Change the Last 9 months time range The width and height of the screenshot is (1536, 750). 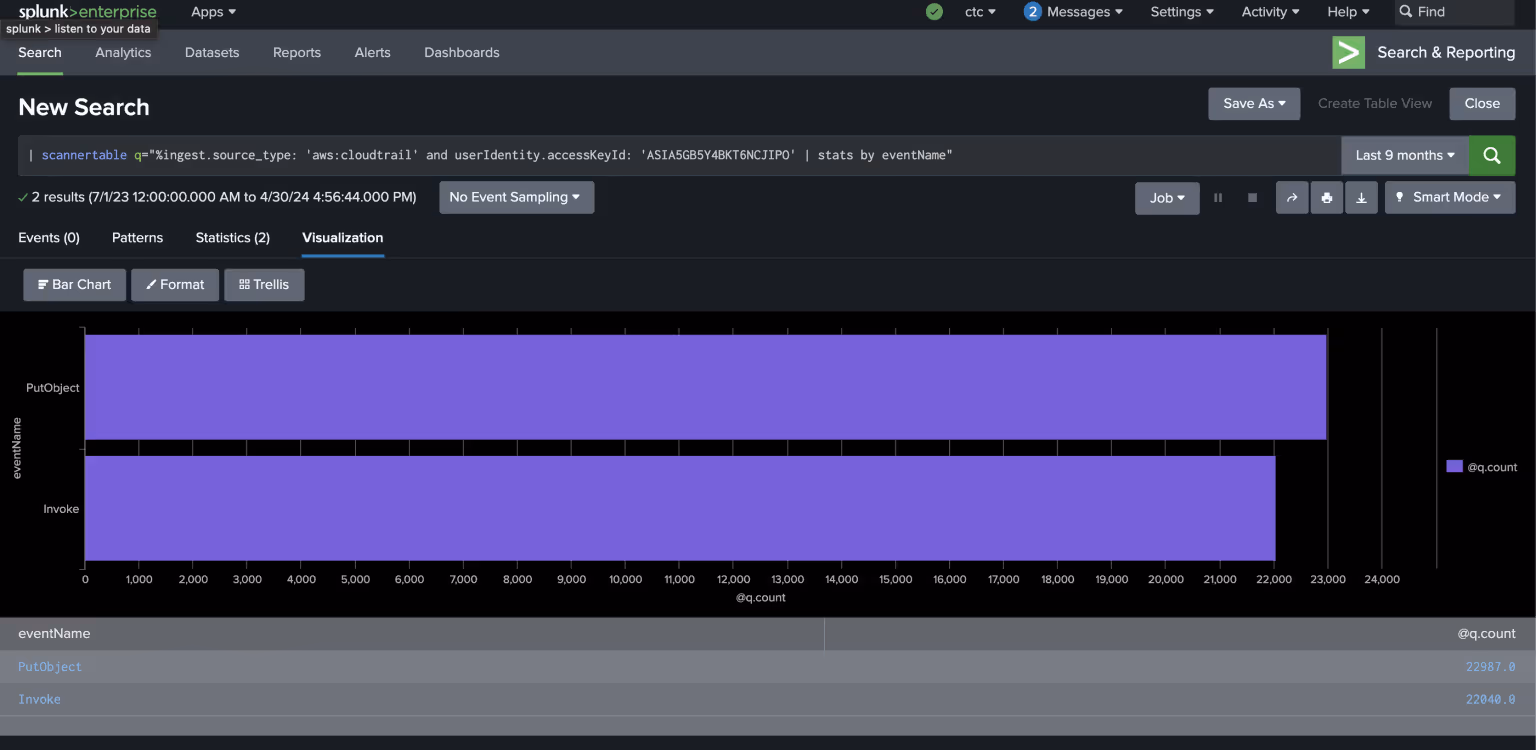1405,155
